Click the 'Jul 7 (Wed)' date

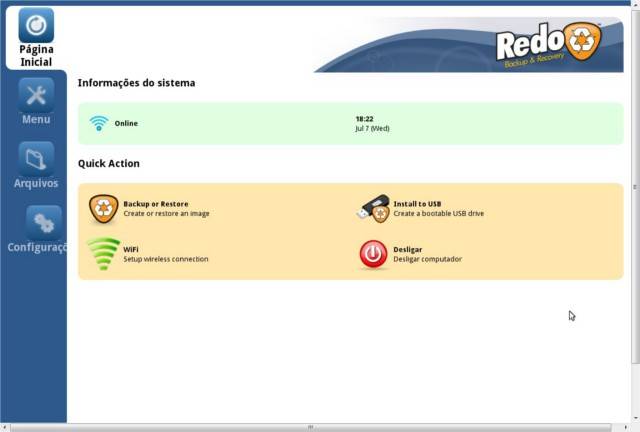pos(372,129)
